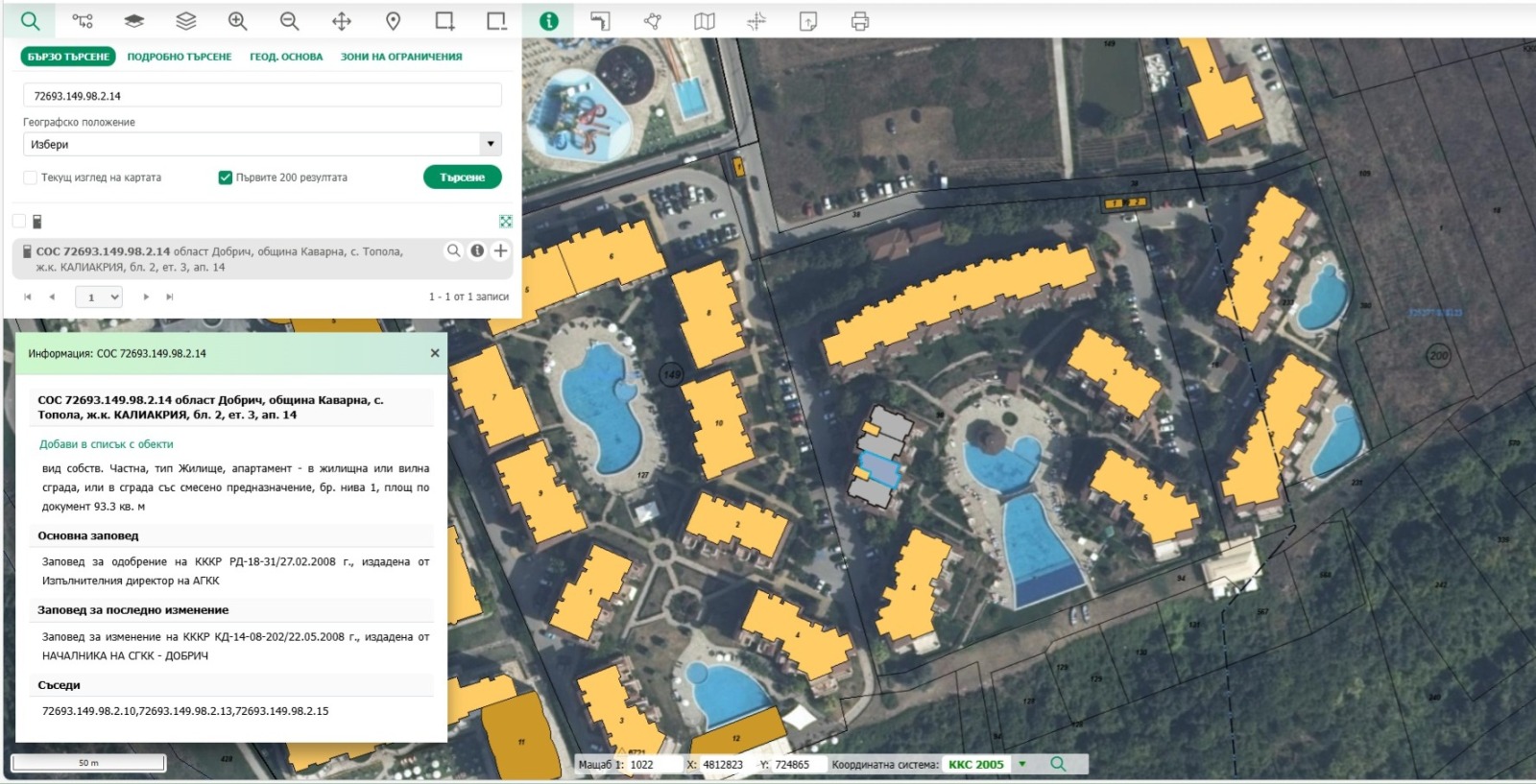Open the 'ЗОНИ НА ОГРАНИЧЕНИЯ' tab
The height and width of the screenshot is (784, 1536).
click(x=401, y=57)
